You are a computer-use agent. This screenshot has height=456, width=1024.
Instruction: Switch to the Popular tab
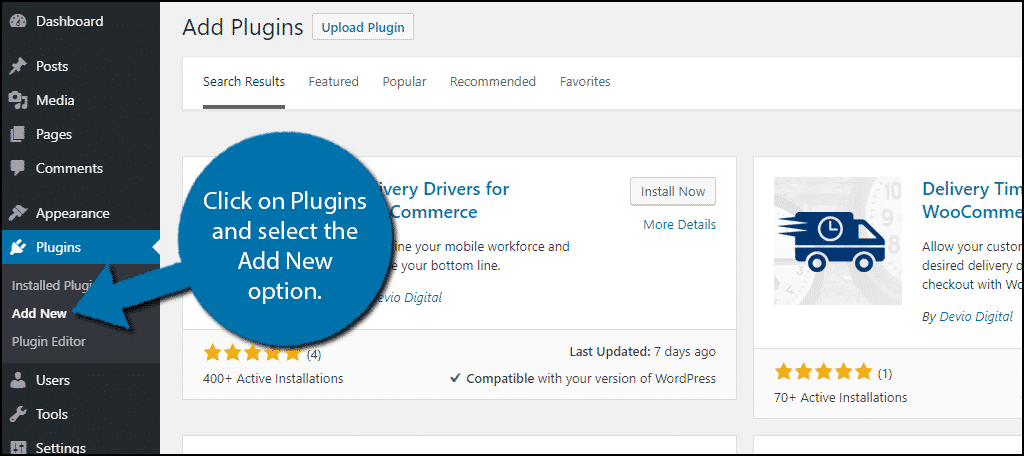click(404, 82)
